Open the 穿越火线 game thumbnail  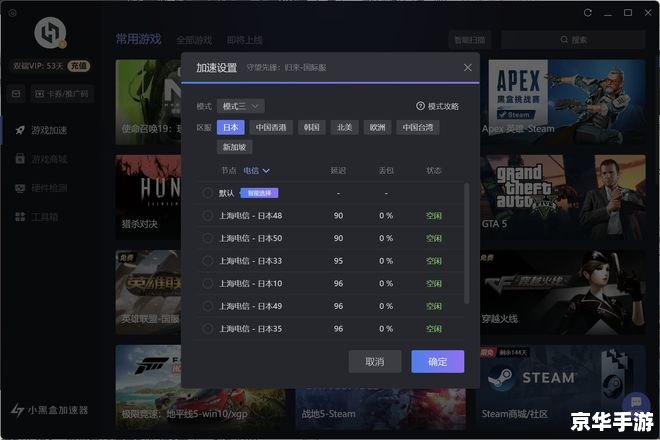pos(563,293)
